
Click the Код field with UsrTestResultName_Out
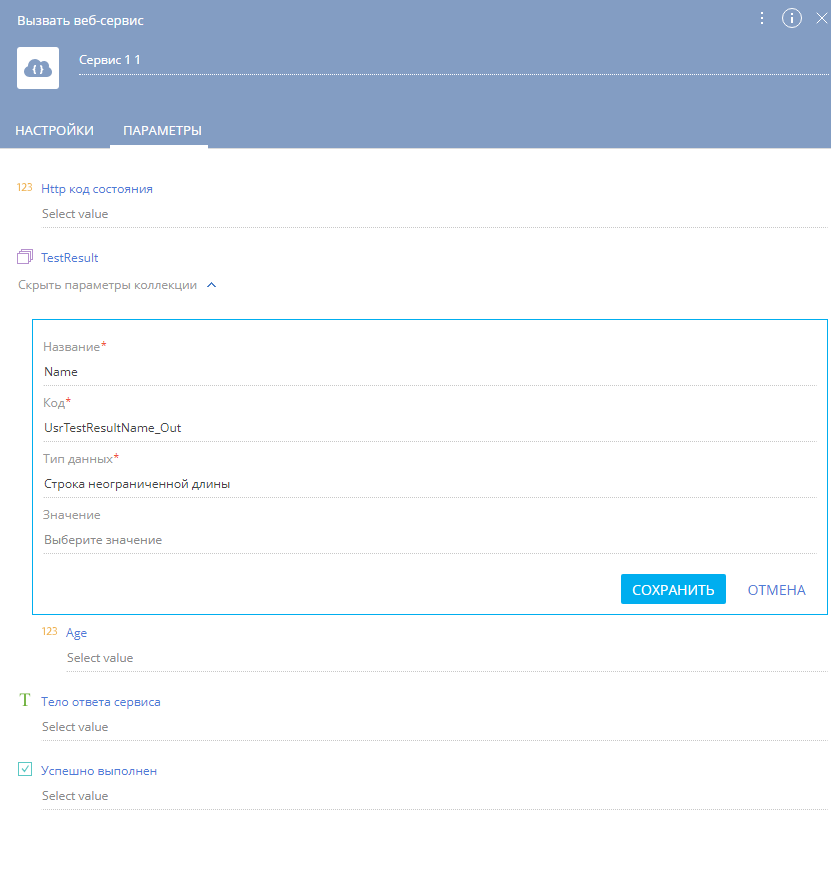tap(430, 428)
